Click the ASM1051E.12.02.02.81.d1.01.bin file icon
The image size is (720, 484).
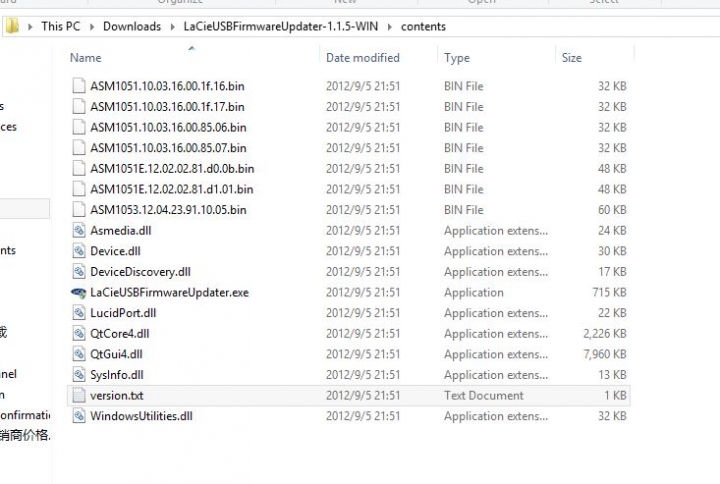(x=79, y=189)
